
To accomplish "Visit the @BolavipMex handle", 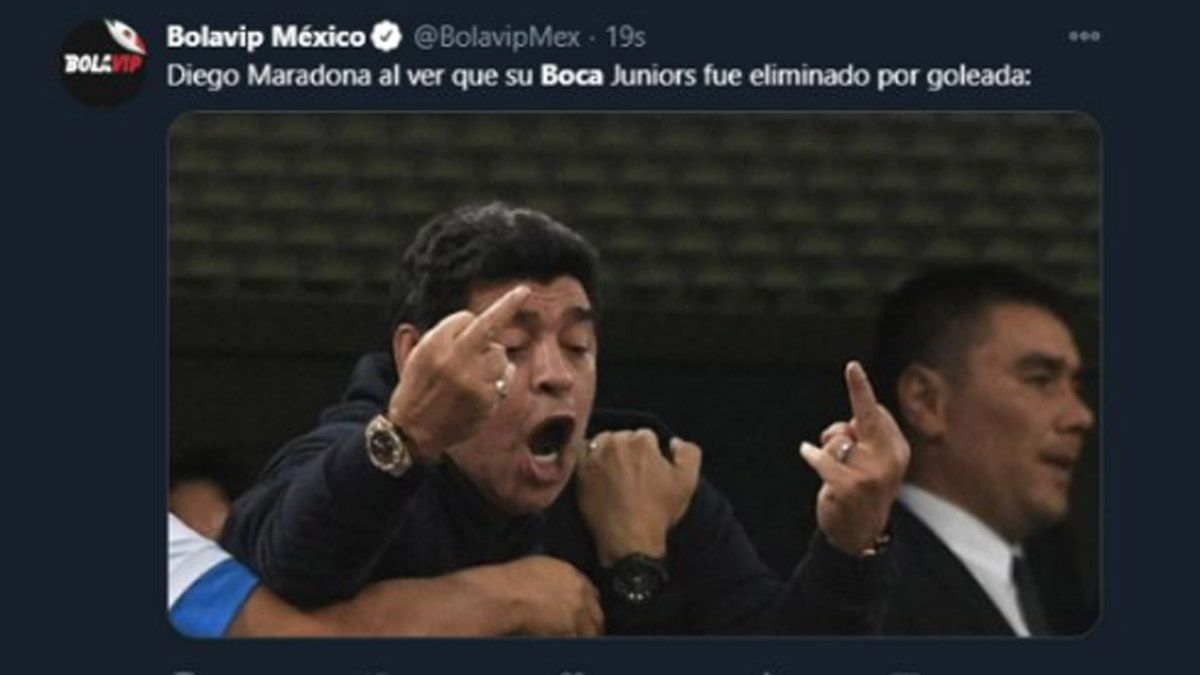I will tap(496, 37).
